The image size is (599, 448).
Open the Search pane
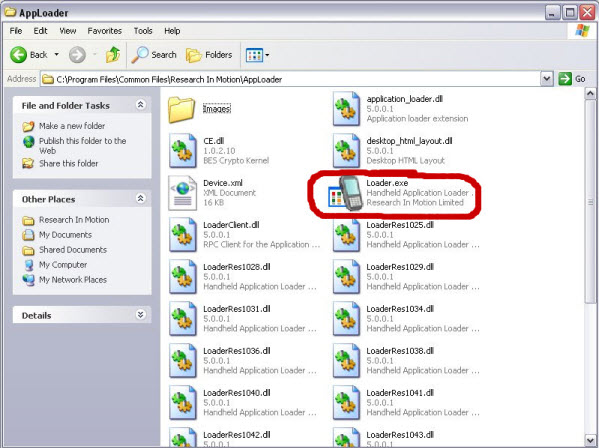coord(154,55)
